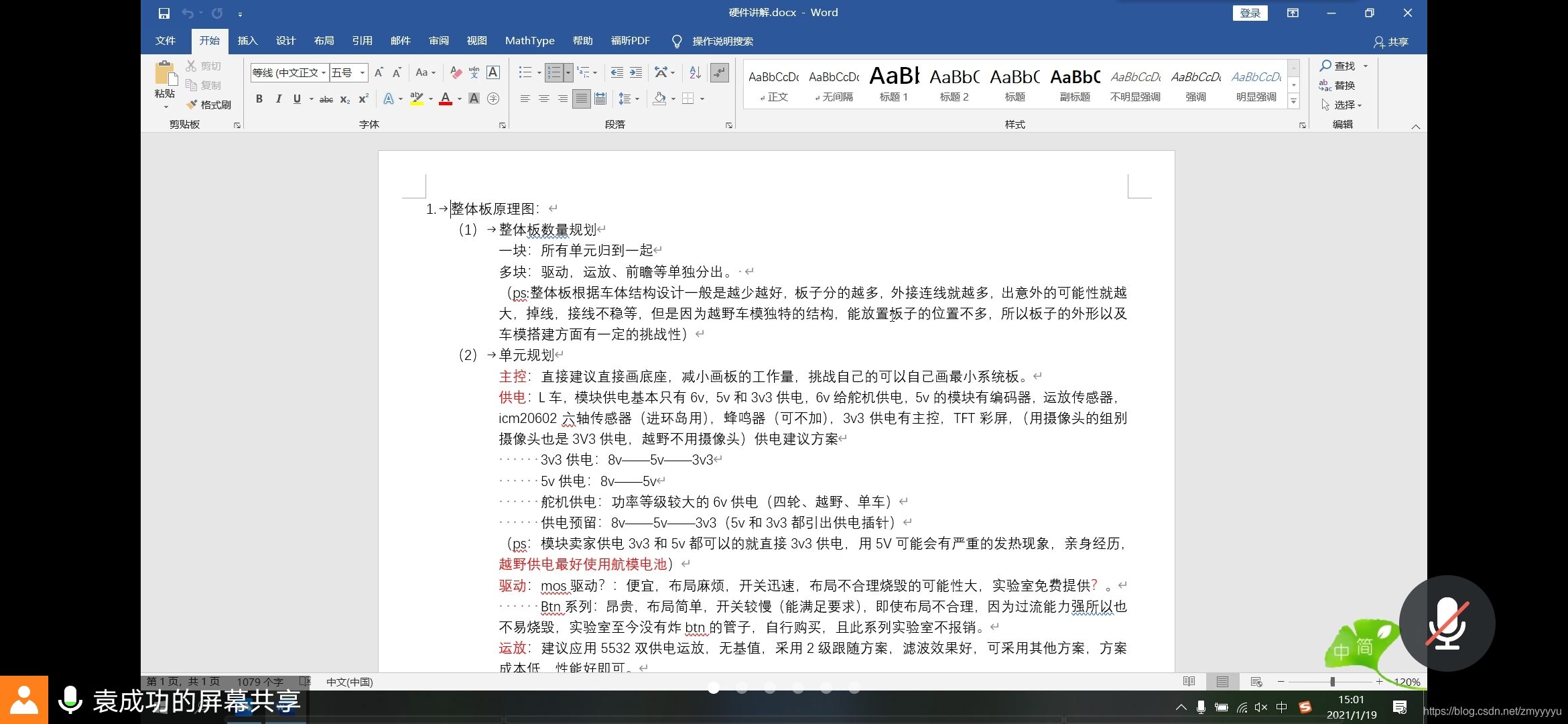Apply distributed alignment icon
1568x724 pixels.
click(600, 99)
